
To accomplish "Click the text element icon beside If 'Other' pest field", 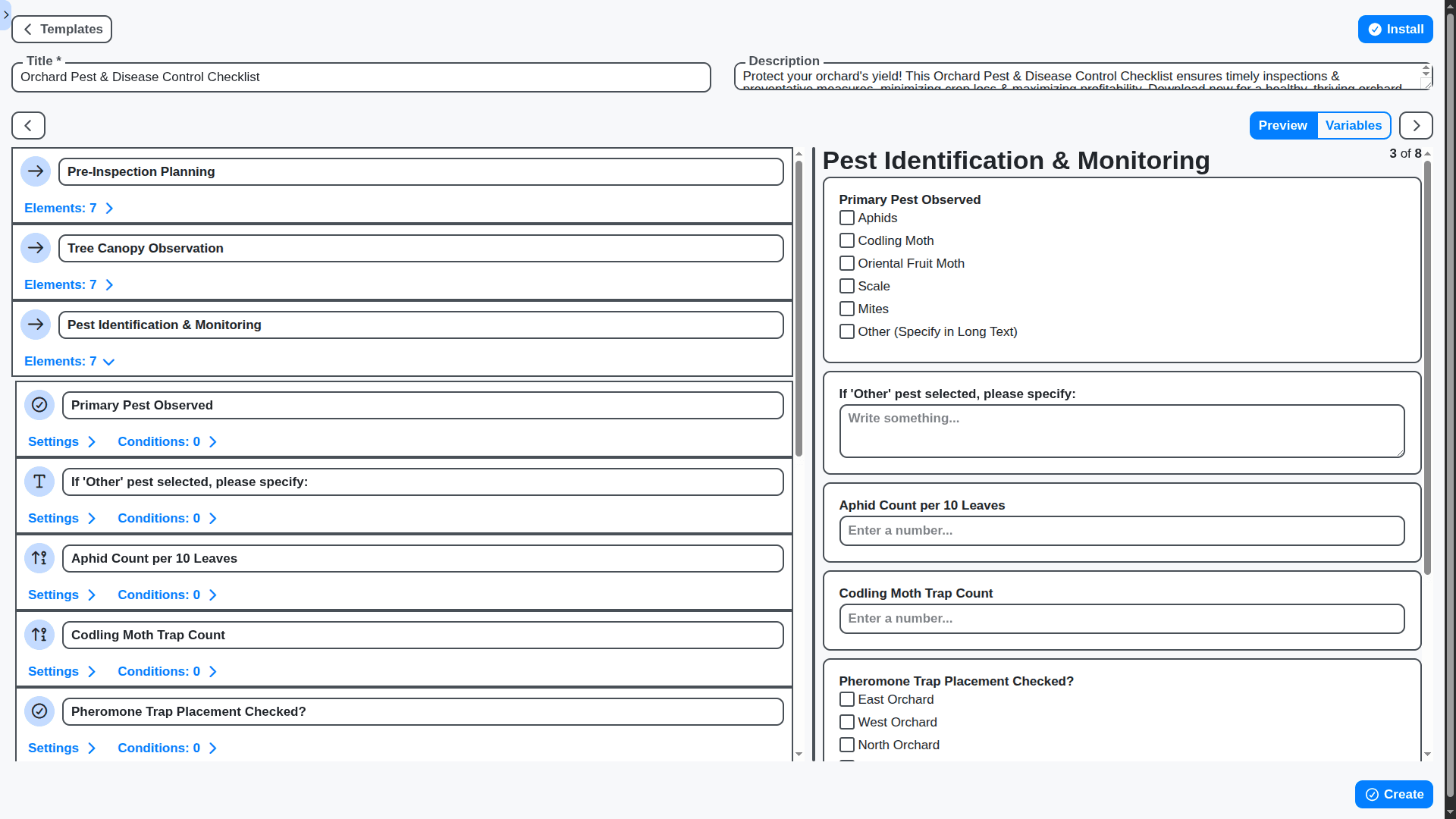I will point(39,482).
